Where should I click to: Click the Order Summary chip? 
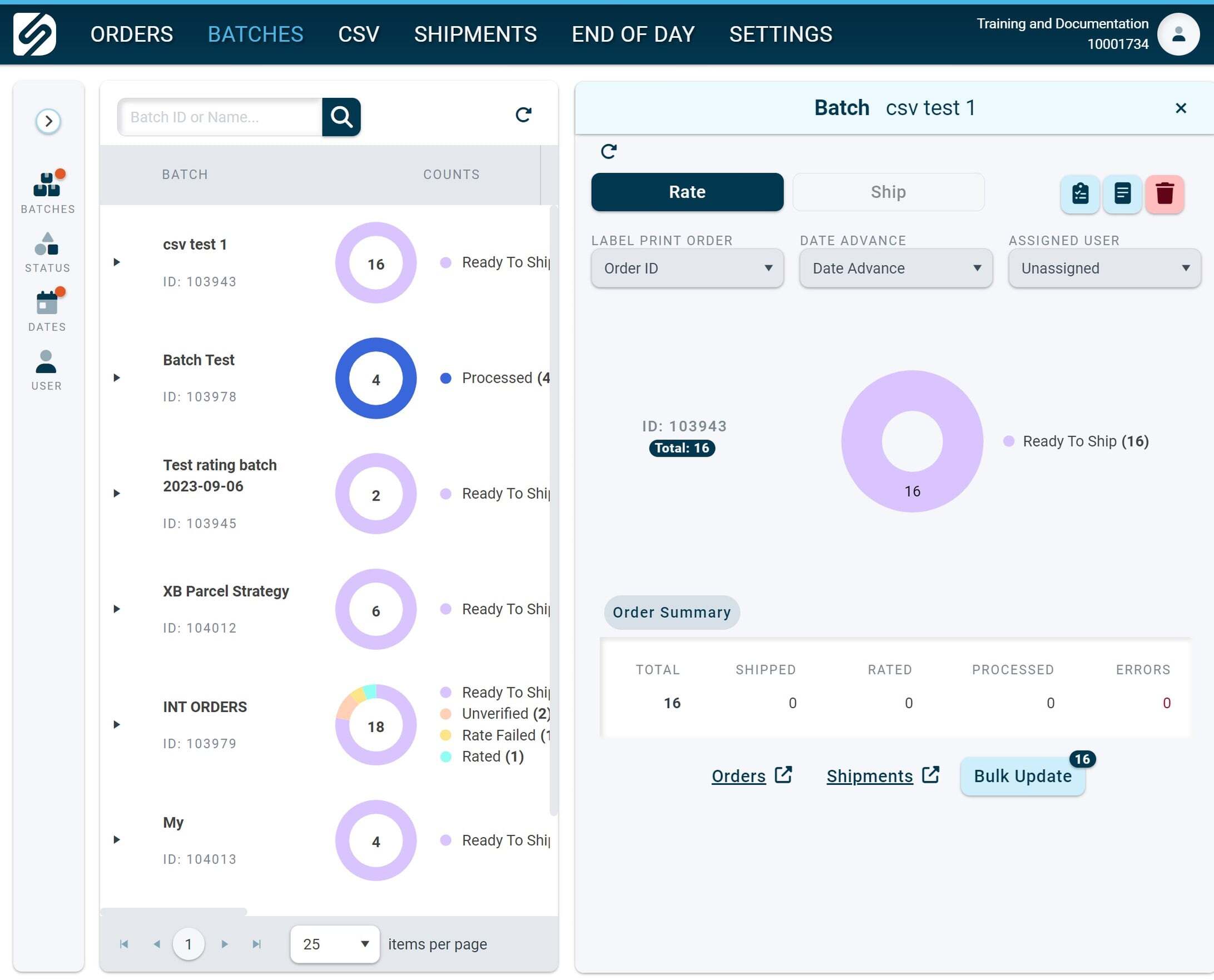point(672,612)
